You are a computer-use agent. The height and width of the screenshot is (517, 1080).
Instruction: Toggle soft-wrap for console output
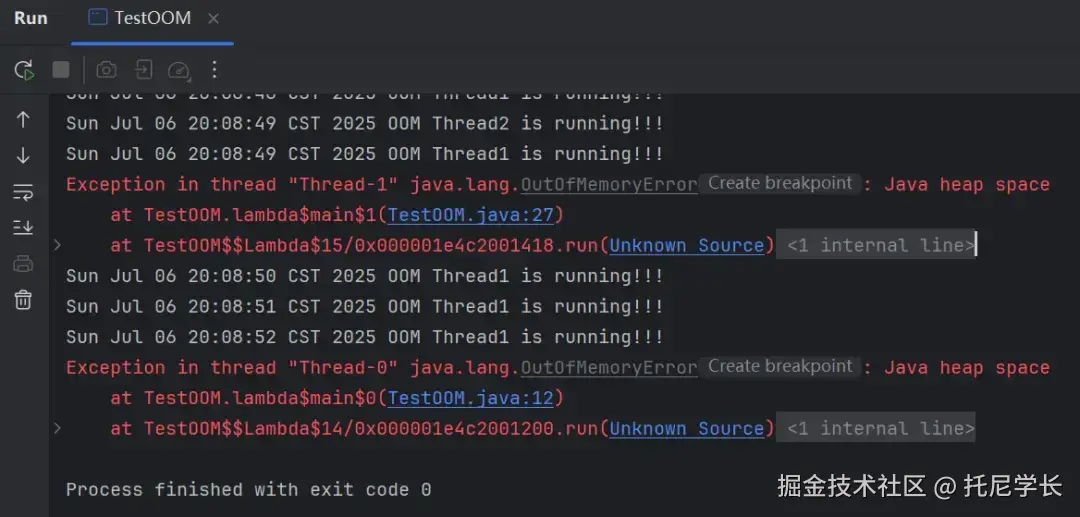[x=24, y=191]
